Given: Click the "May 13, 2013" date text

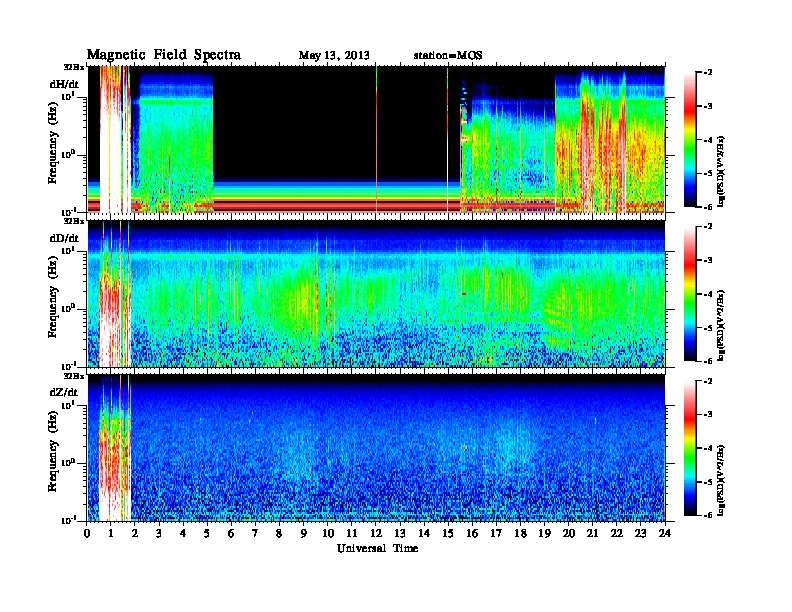Looking at the screenshot, I should pyautogui.click(x=334, y=56).
